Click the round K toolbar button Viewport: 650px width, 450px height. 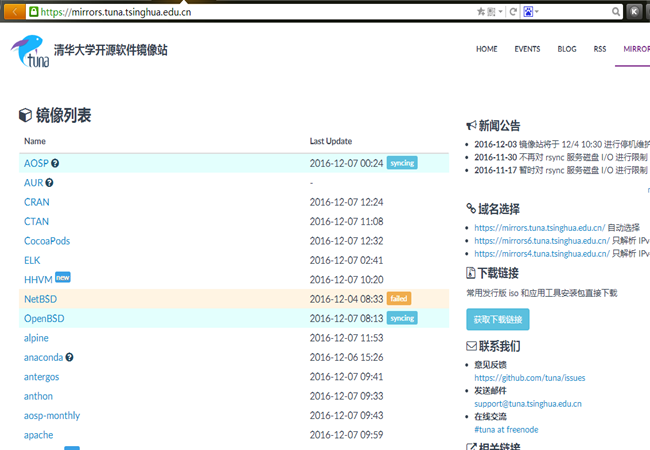click(634, 12)
